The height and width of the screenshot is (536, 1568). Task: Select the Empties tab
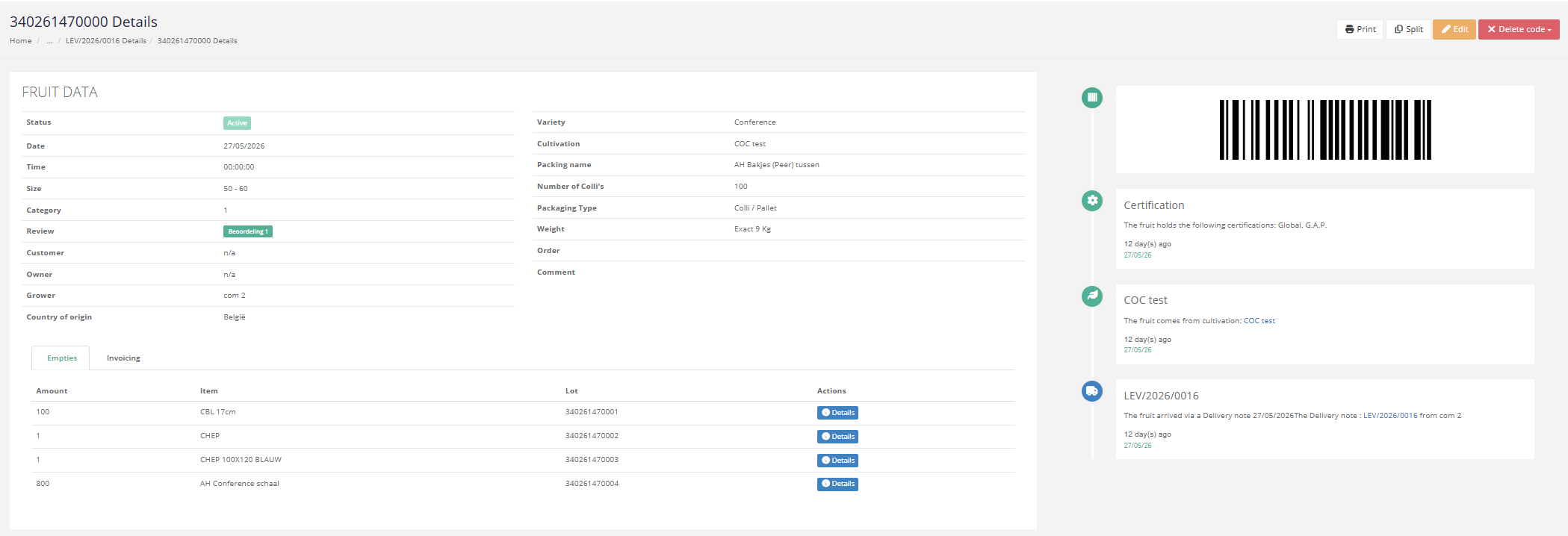[61, 358]
